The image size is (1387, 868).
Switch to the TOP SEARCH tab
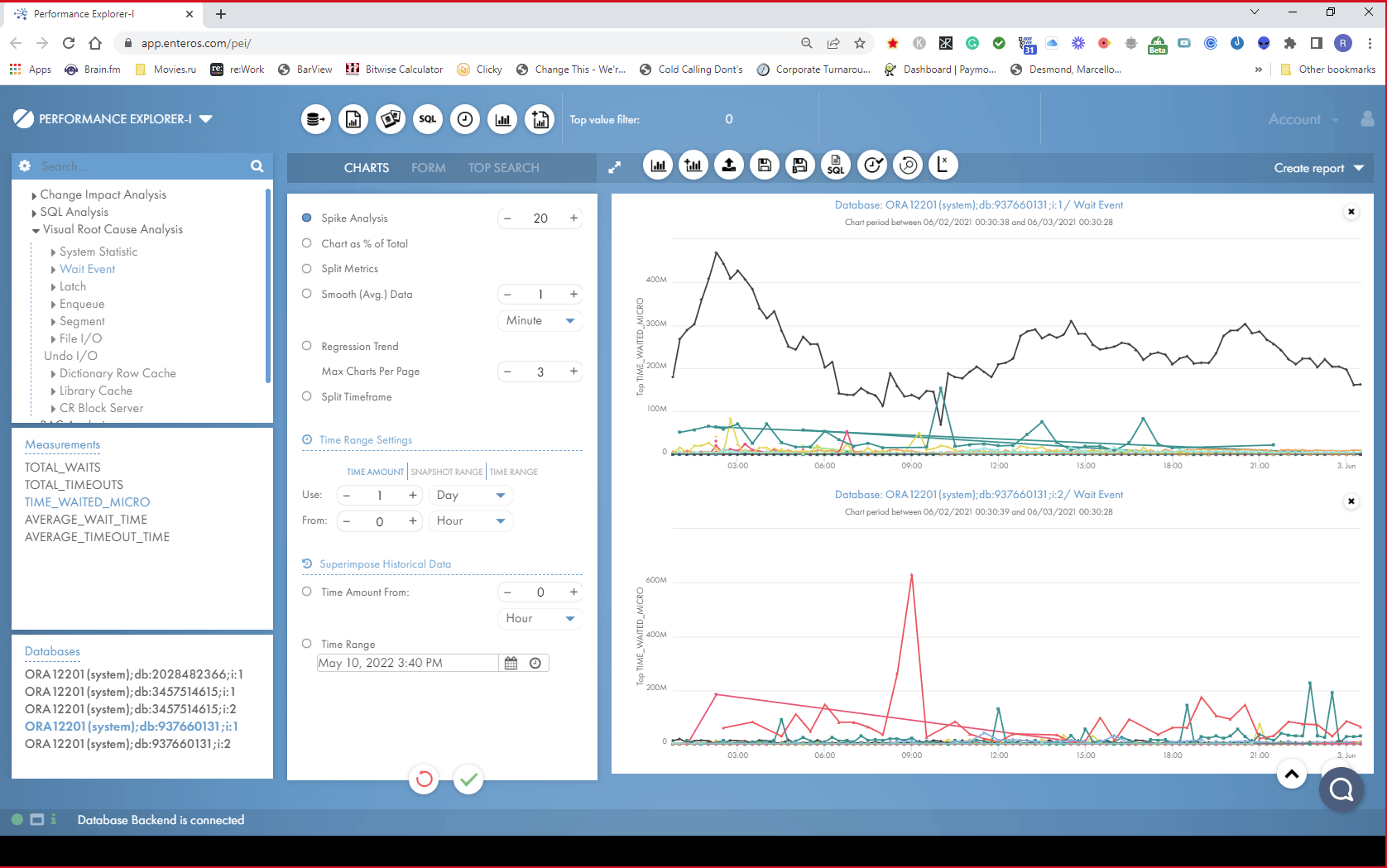click(503, 168)
